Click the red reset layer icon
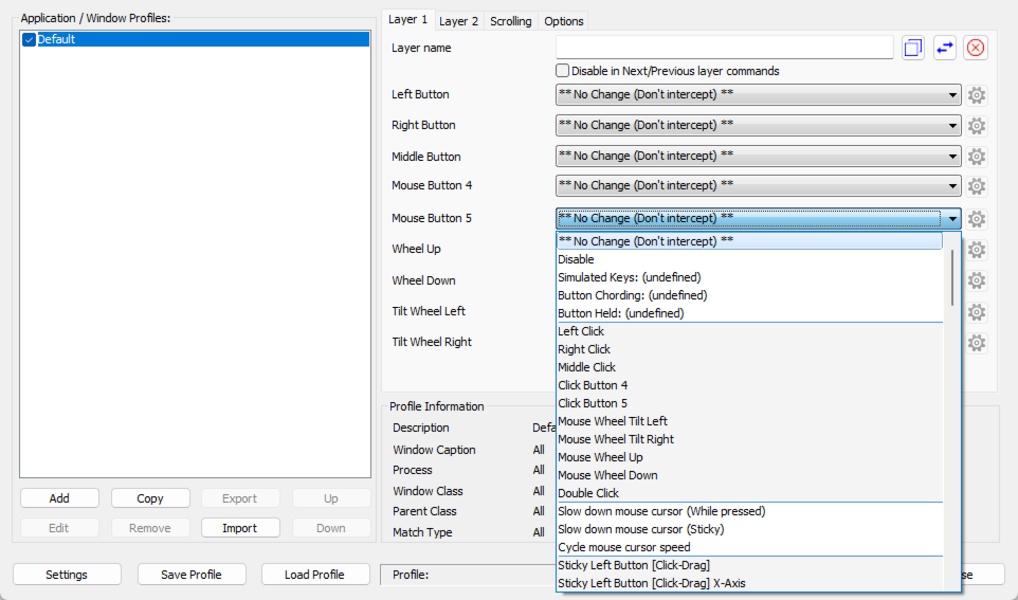The width and height of the screenshot is (1018, 600). pos(976,48)
